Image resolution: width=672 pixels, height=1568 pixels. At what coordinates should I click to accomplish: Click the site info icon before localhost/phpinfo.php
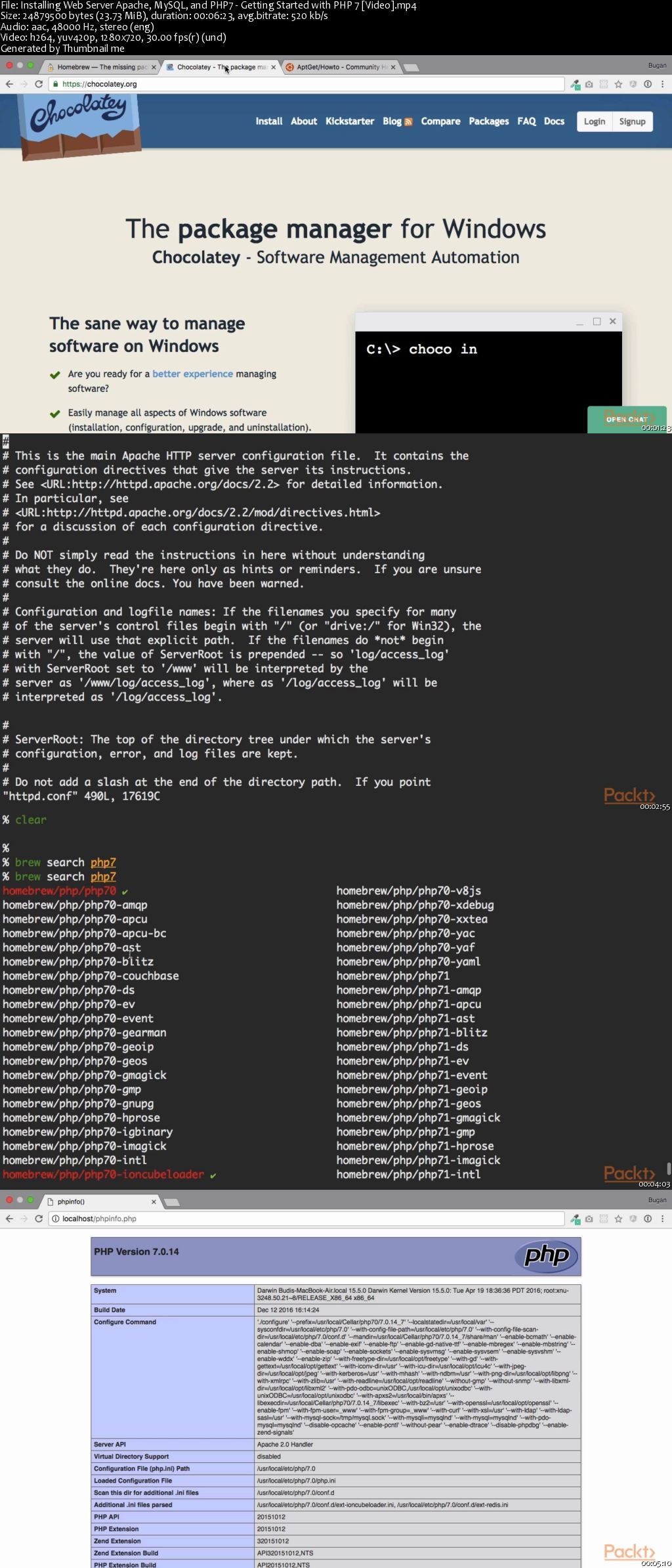pos(56,1219)
